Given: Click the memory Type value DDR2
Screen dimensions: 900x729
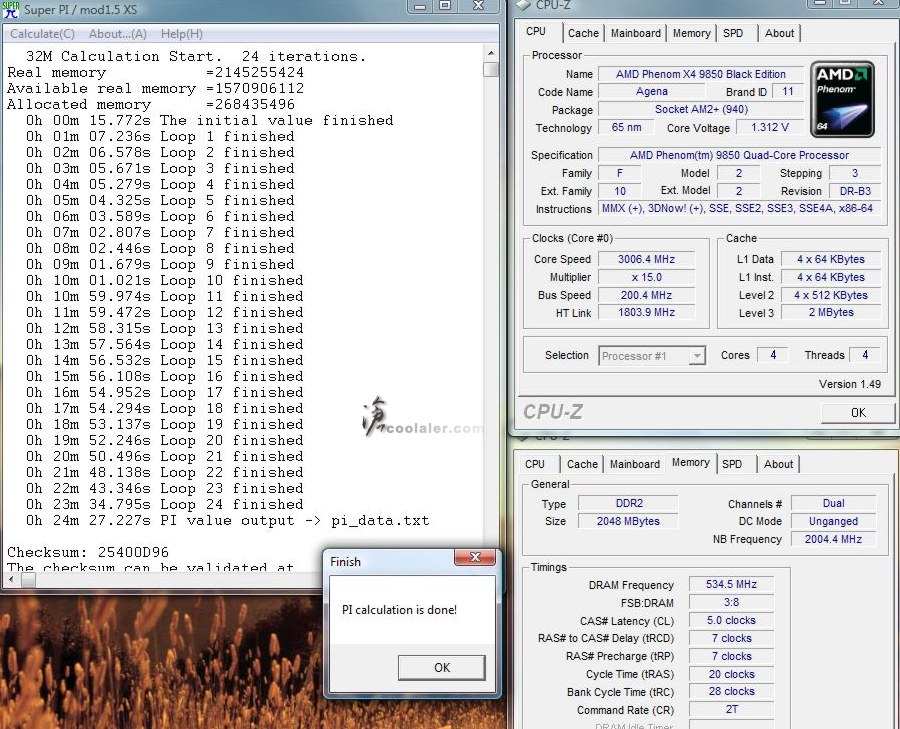Looking at the screenshot, I should coord(629,503).
